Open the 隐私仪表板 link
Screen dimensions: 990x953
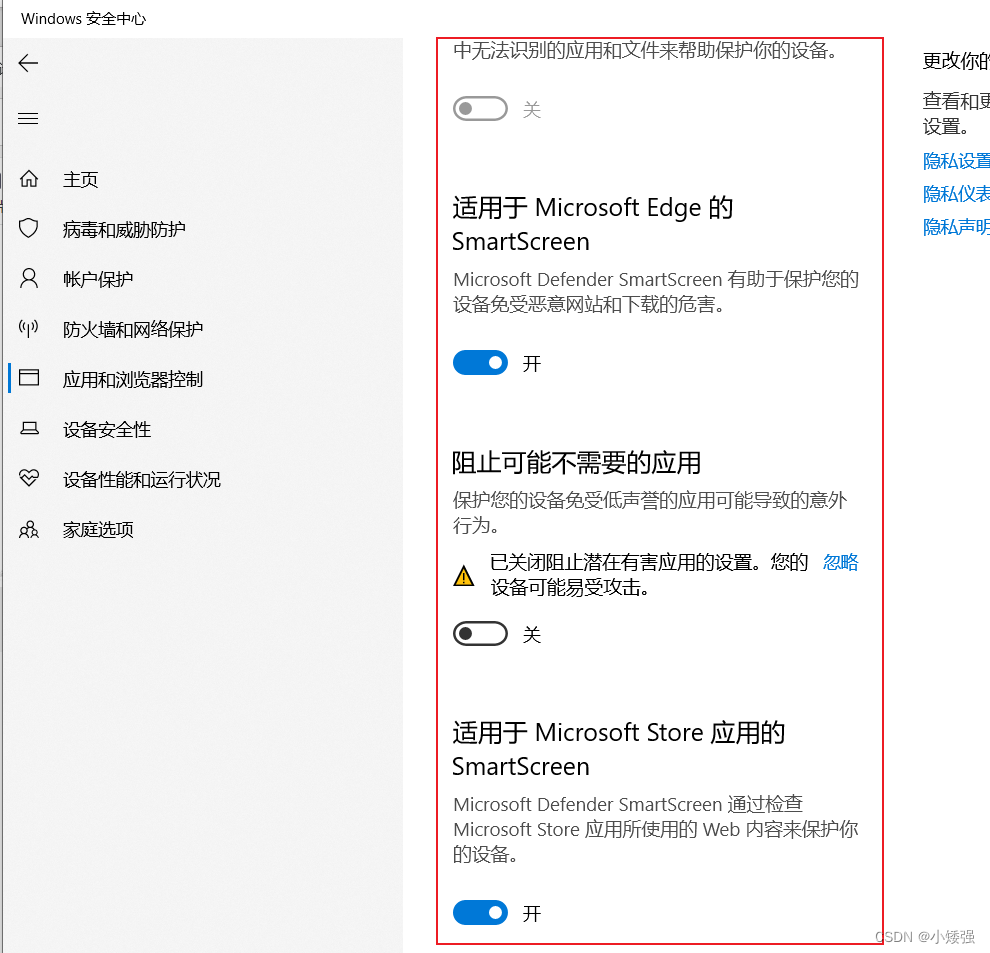(x=956, y=194)
